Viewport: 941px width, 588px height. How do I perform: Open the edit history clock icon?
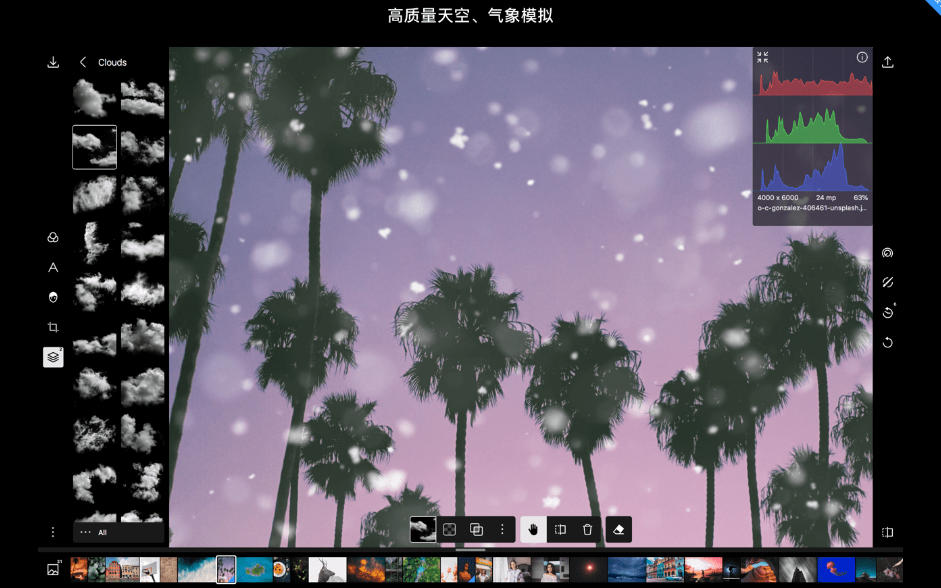(x=887, y=313)
